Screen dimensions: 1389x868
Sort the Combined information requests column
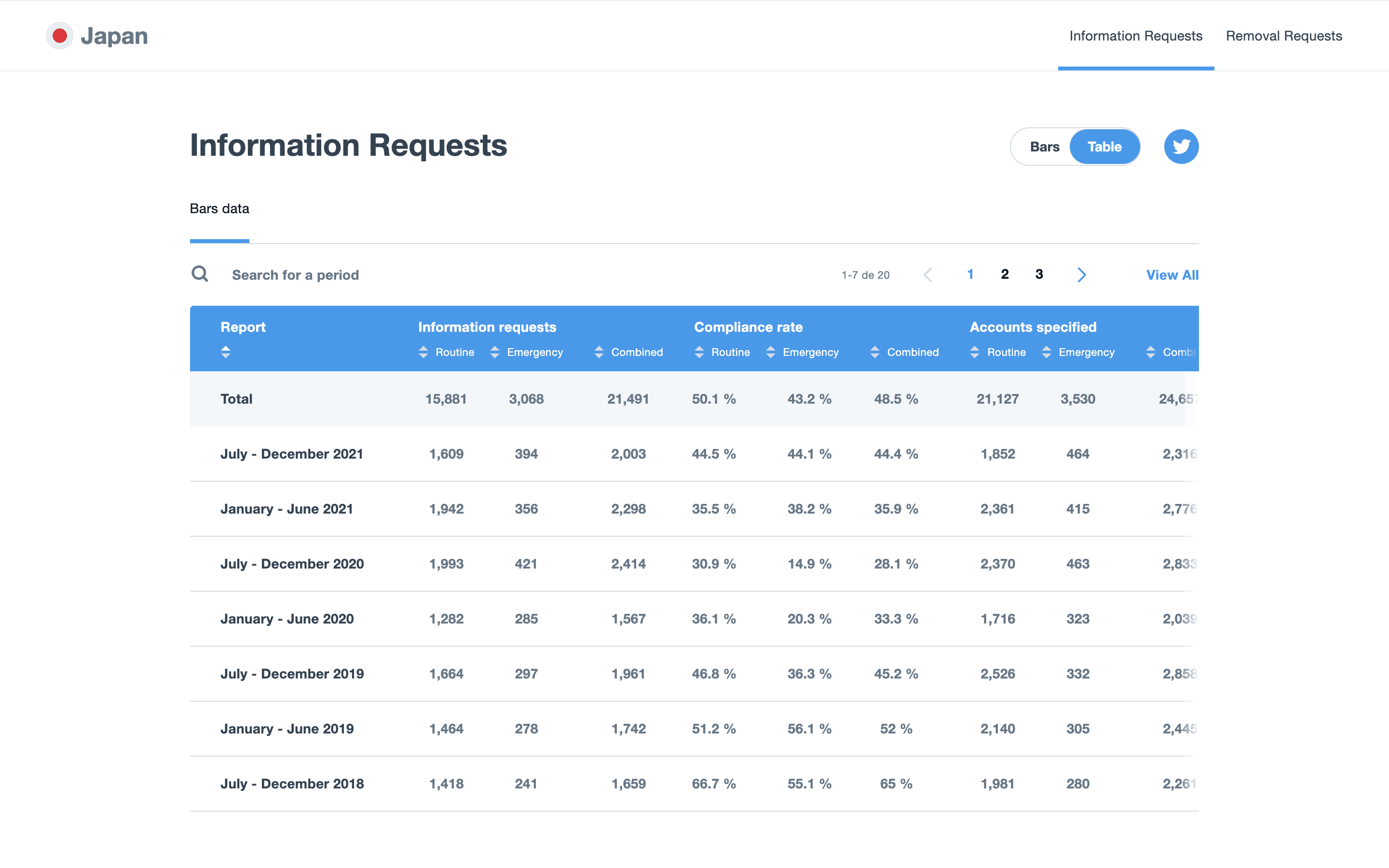tap(599, 352)
